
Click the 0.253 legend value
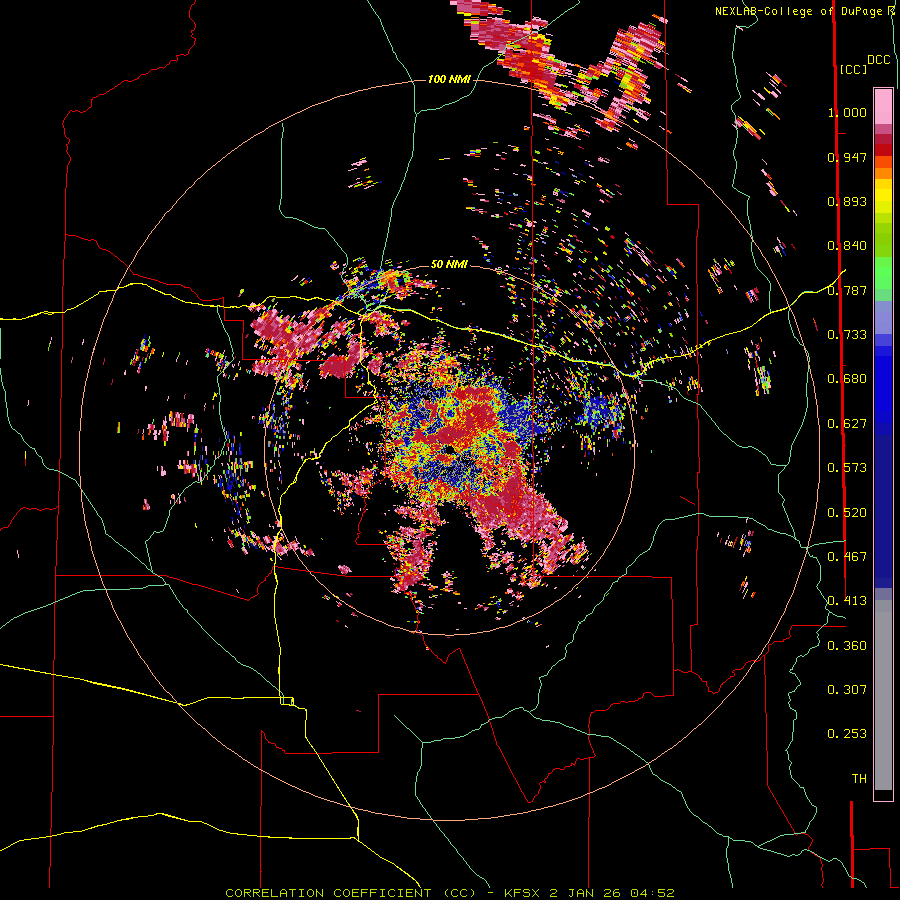point(847,734)
